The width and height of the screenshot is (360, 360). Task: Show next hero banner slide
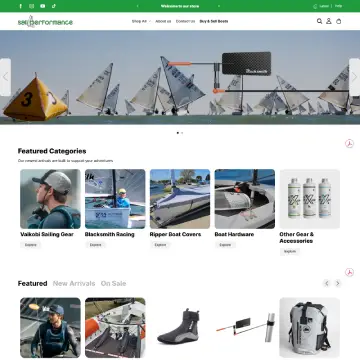[x=354, y=77]
